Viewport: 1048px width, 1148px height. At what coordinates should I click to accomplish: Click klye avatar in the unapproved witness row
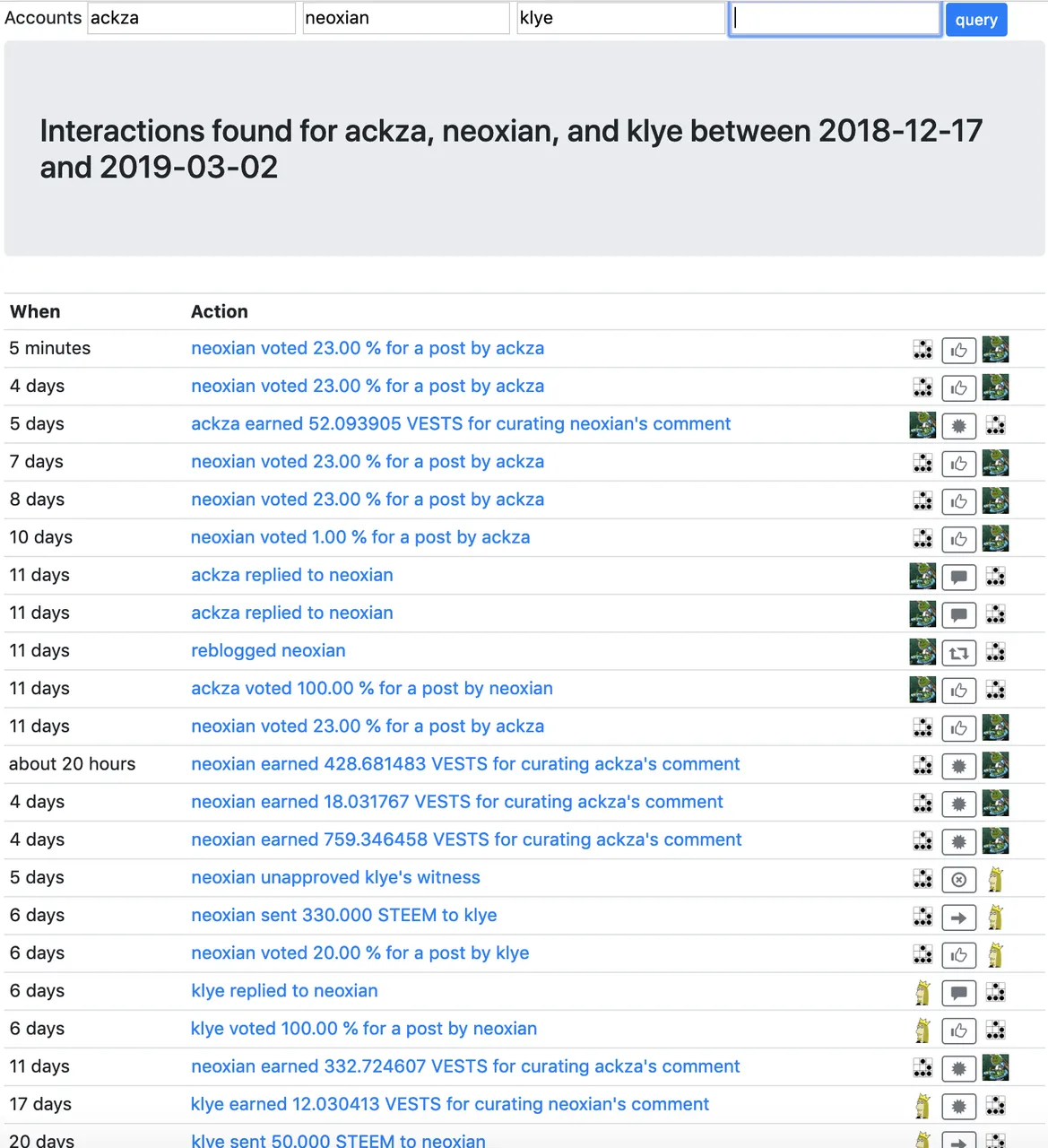coord(995,879)
